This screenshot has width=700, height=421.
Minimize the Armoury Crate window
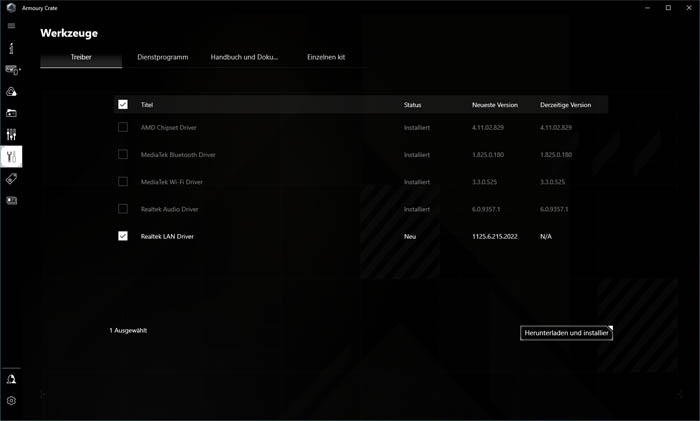point(647,8)
